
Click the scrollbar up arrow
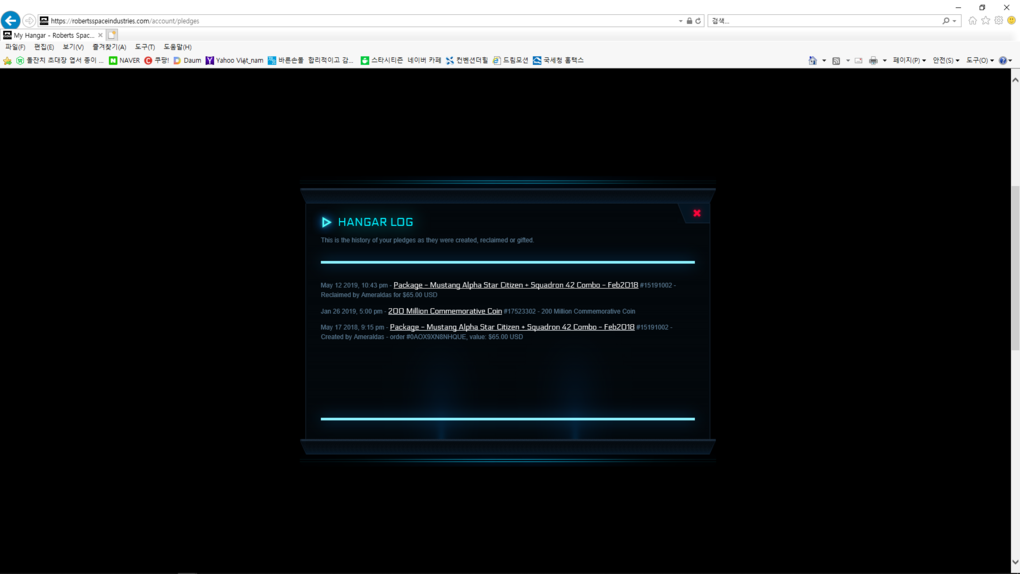(1015, 79)
